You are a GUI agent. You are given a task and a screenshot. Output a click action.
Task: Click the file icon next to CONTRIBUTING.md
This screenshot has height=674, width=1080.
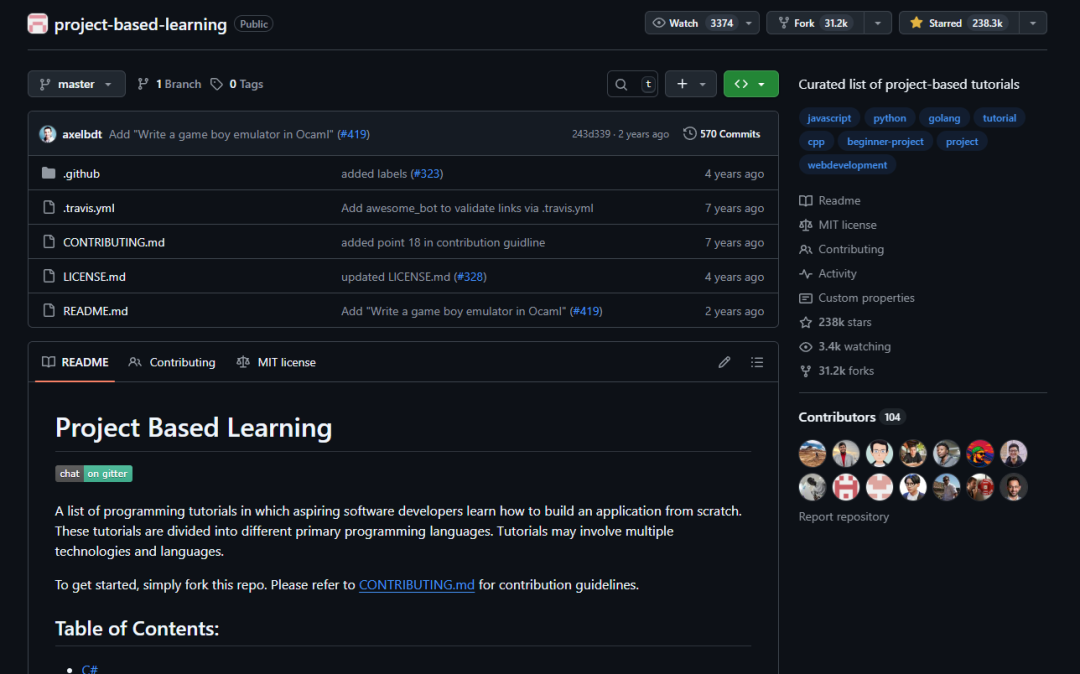(x=48, y=242)
